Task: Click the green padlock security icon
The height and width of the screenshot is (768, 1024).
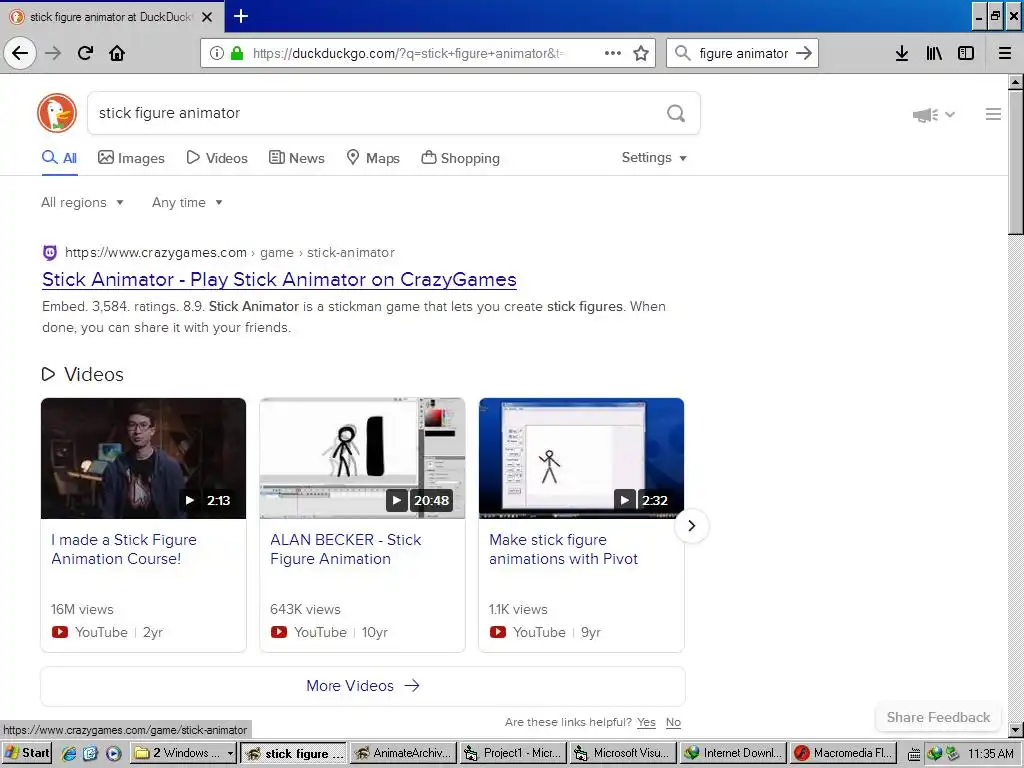Action: [237, 53]
